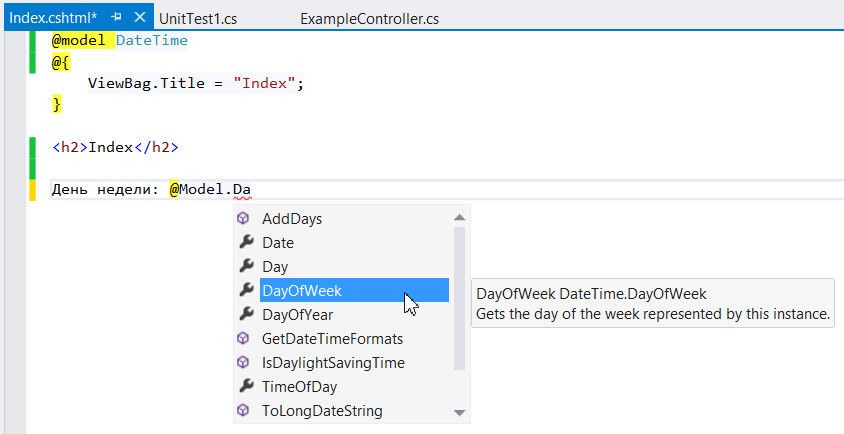
Task: Choose DayOfWeek in the completion list
Action: click(x=354, y=290)
